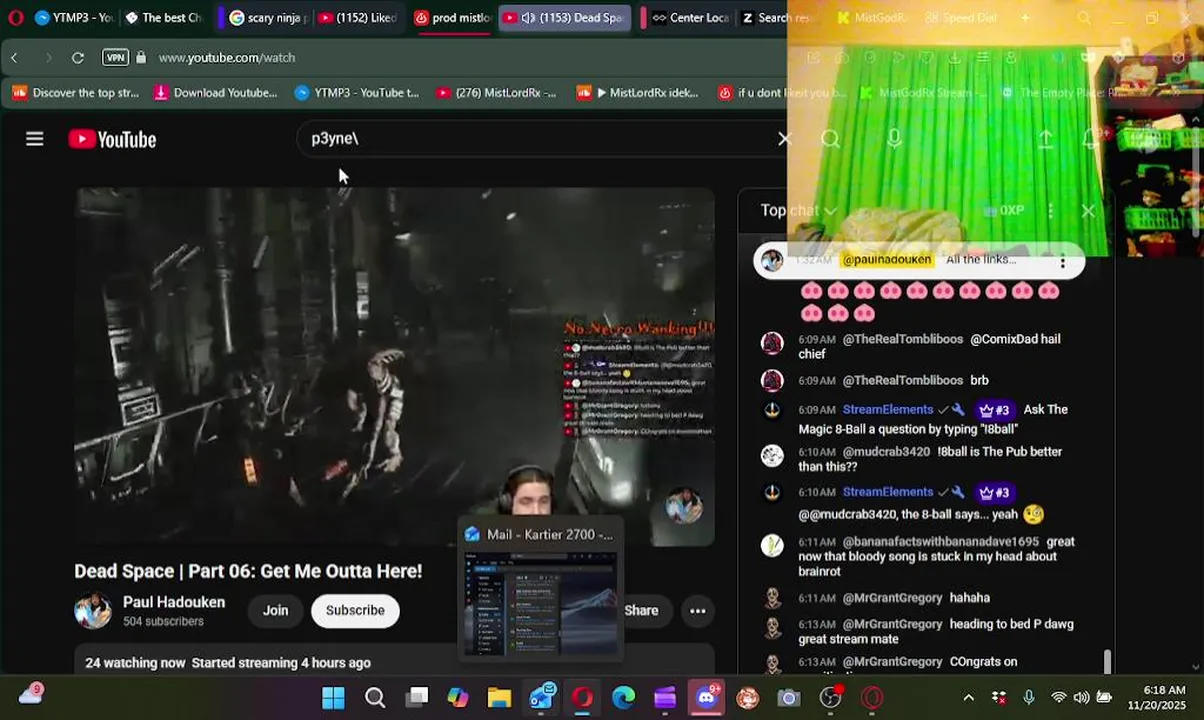Switch to the 'Center Loca' tab

click(690, 18)
